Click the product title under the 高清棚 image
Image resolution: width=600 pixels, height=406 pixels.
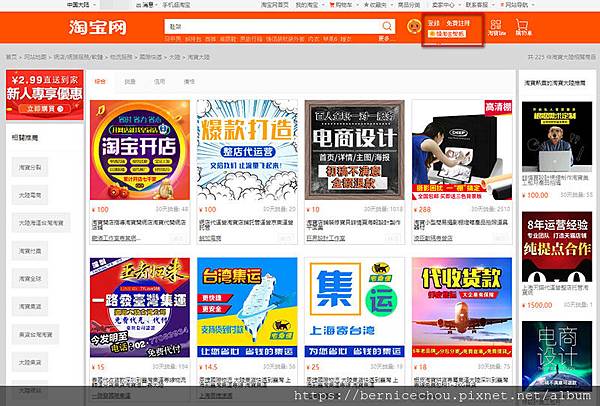pyautogui.click(x=461, y=225)
